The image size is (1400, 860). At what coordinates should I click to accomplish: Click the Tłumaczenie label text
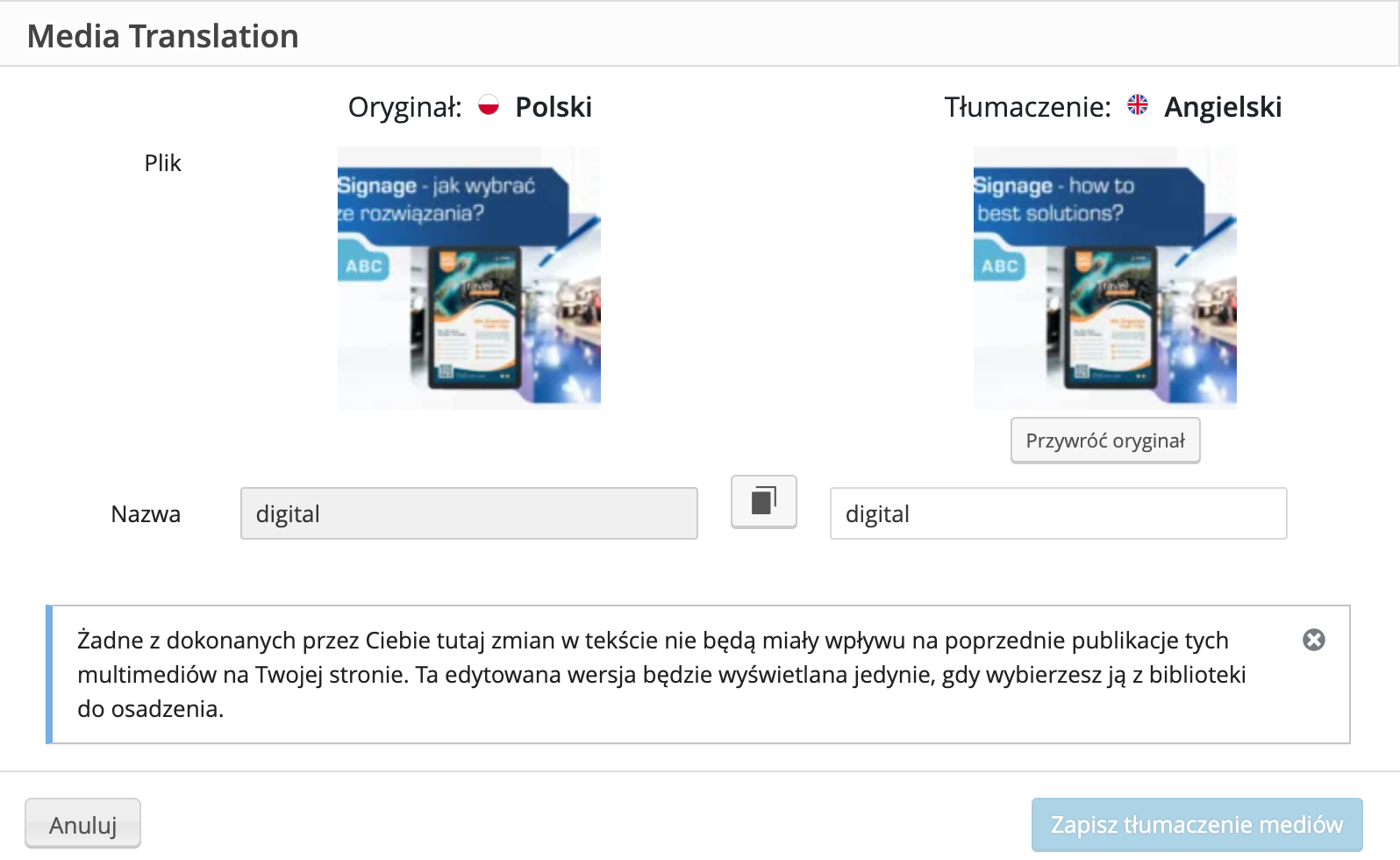pos(1027,107)
